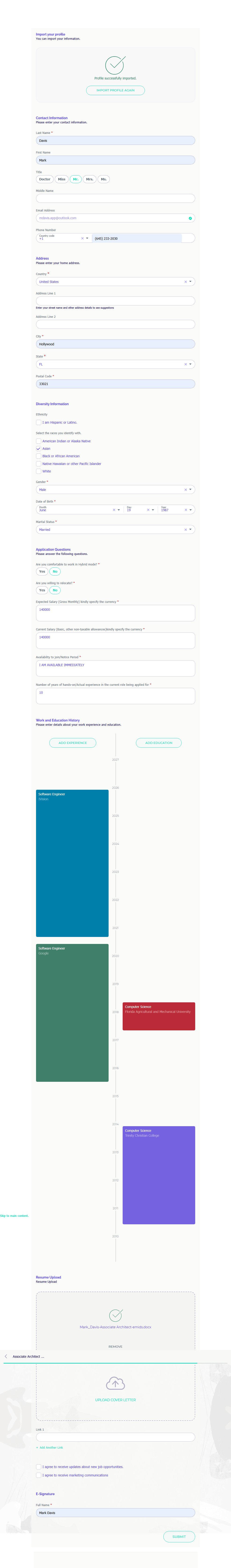The height and width of the screenshot is (1568, 231).
Task: Open the Country dropdown
Action: coord(191,282)
